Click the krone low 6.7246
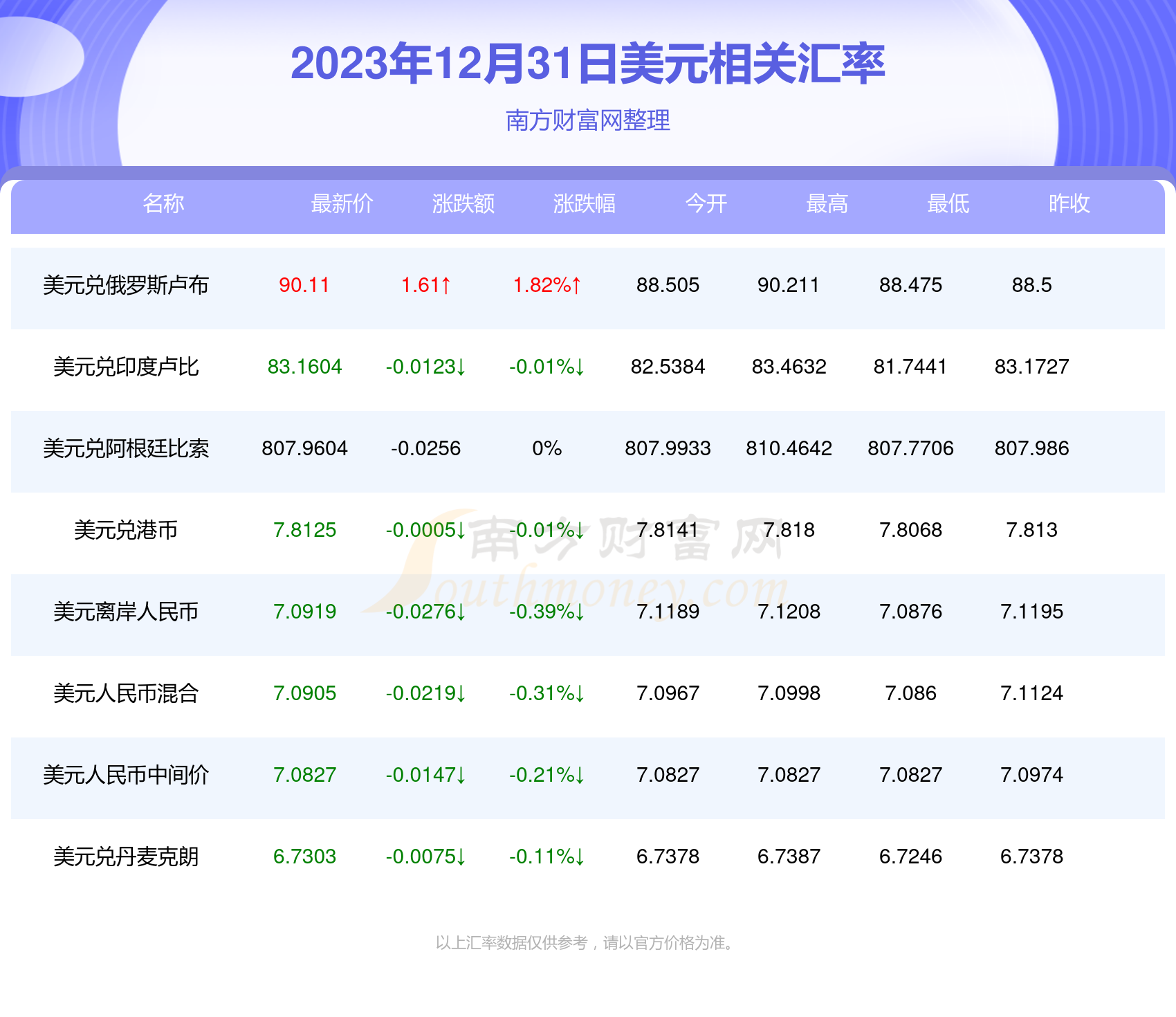The image size is (1176, 1017). coord(911,856)
